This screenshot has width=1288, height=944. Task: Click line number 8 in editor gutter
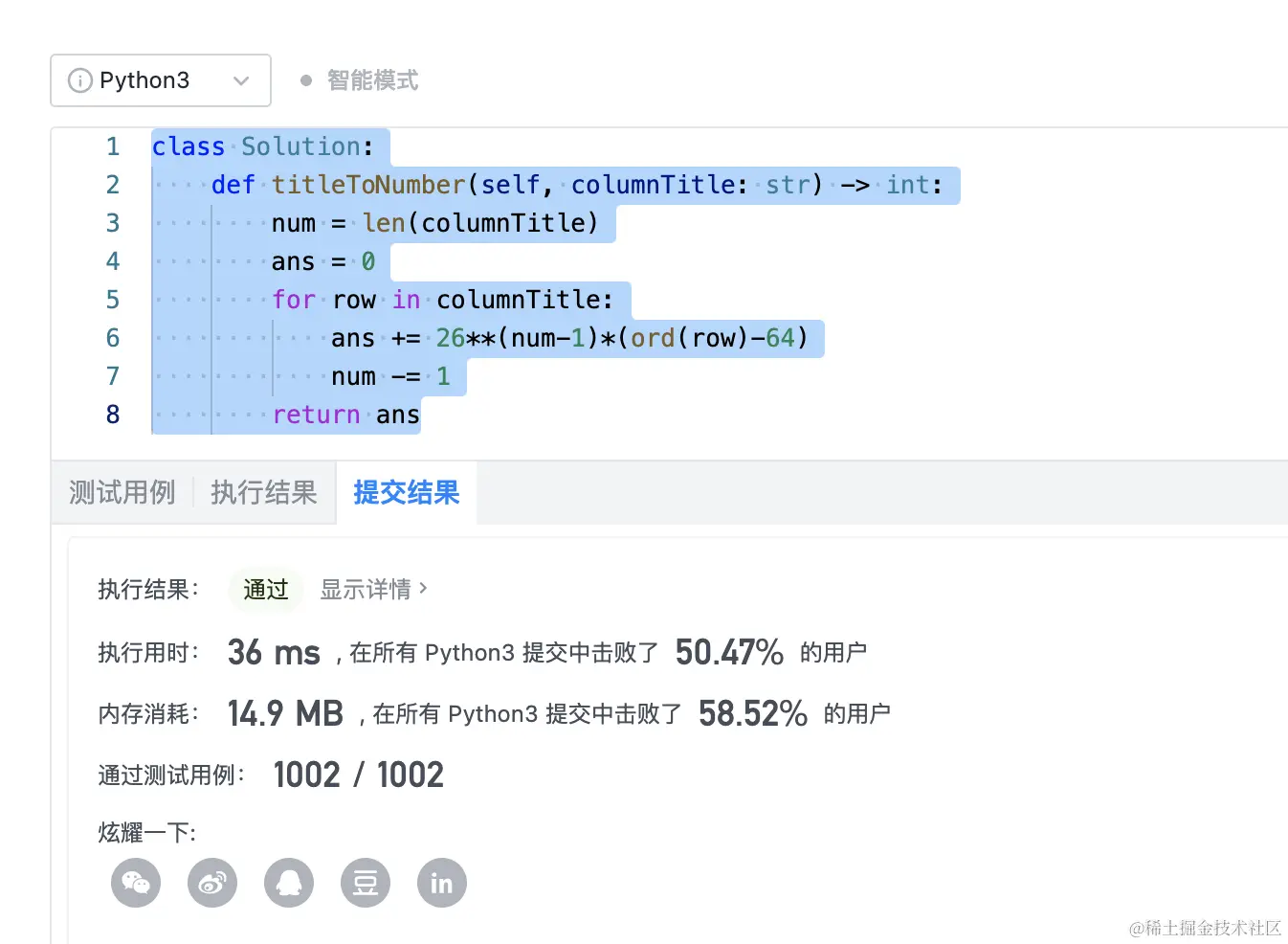click(113, 415)
